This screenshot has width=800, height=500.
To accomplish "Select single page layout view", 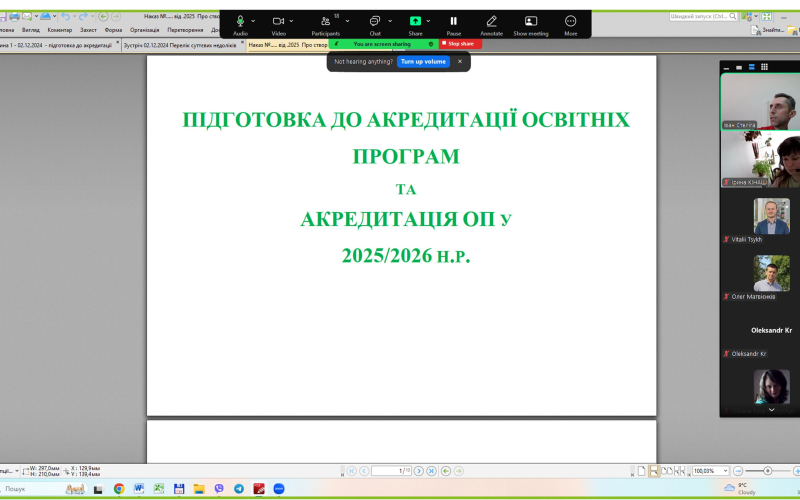I will click(x=642, y=471).
